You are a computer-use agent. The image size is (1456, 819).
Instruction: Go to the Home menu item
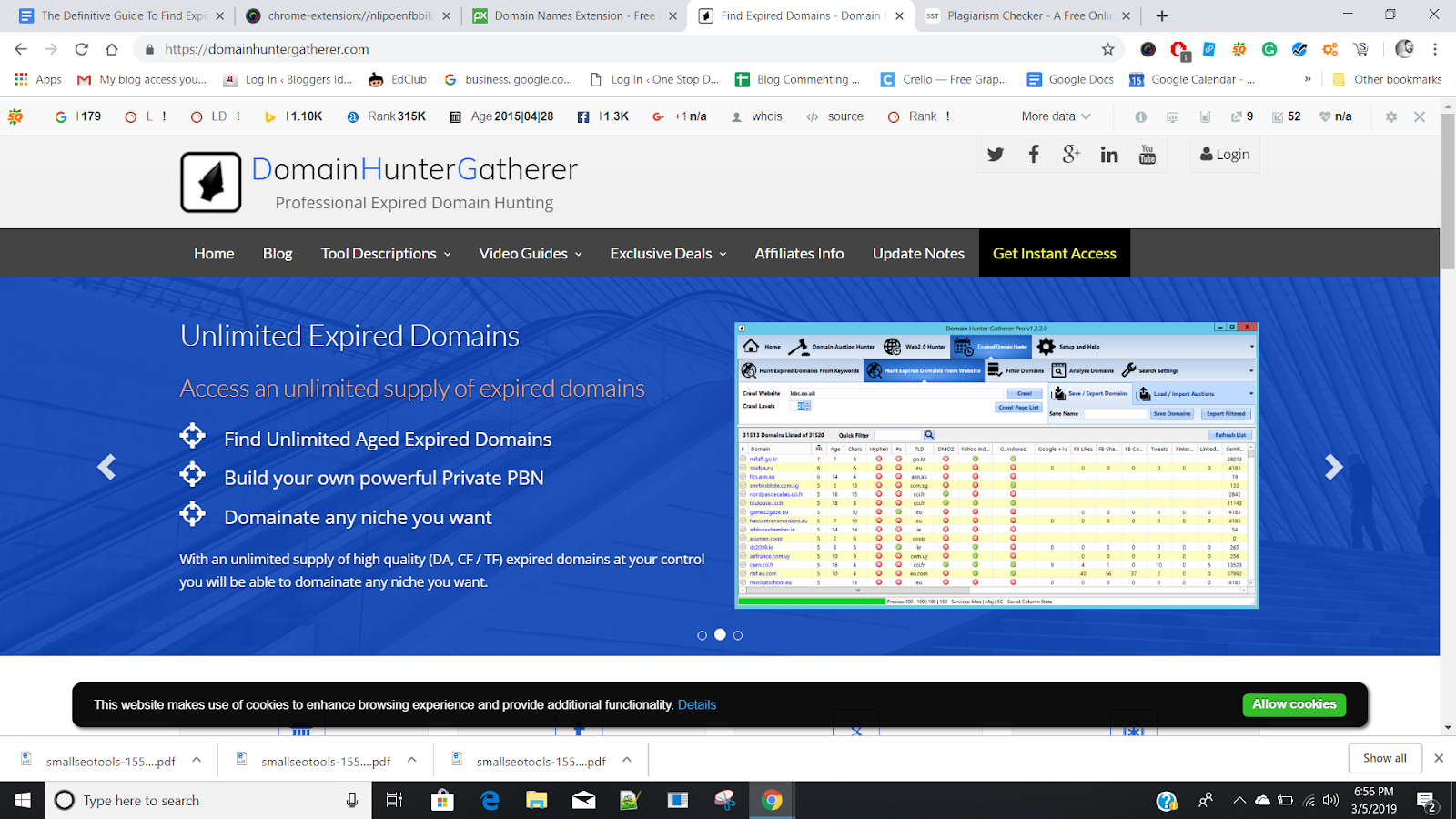(214, 253)
